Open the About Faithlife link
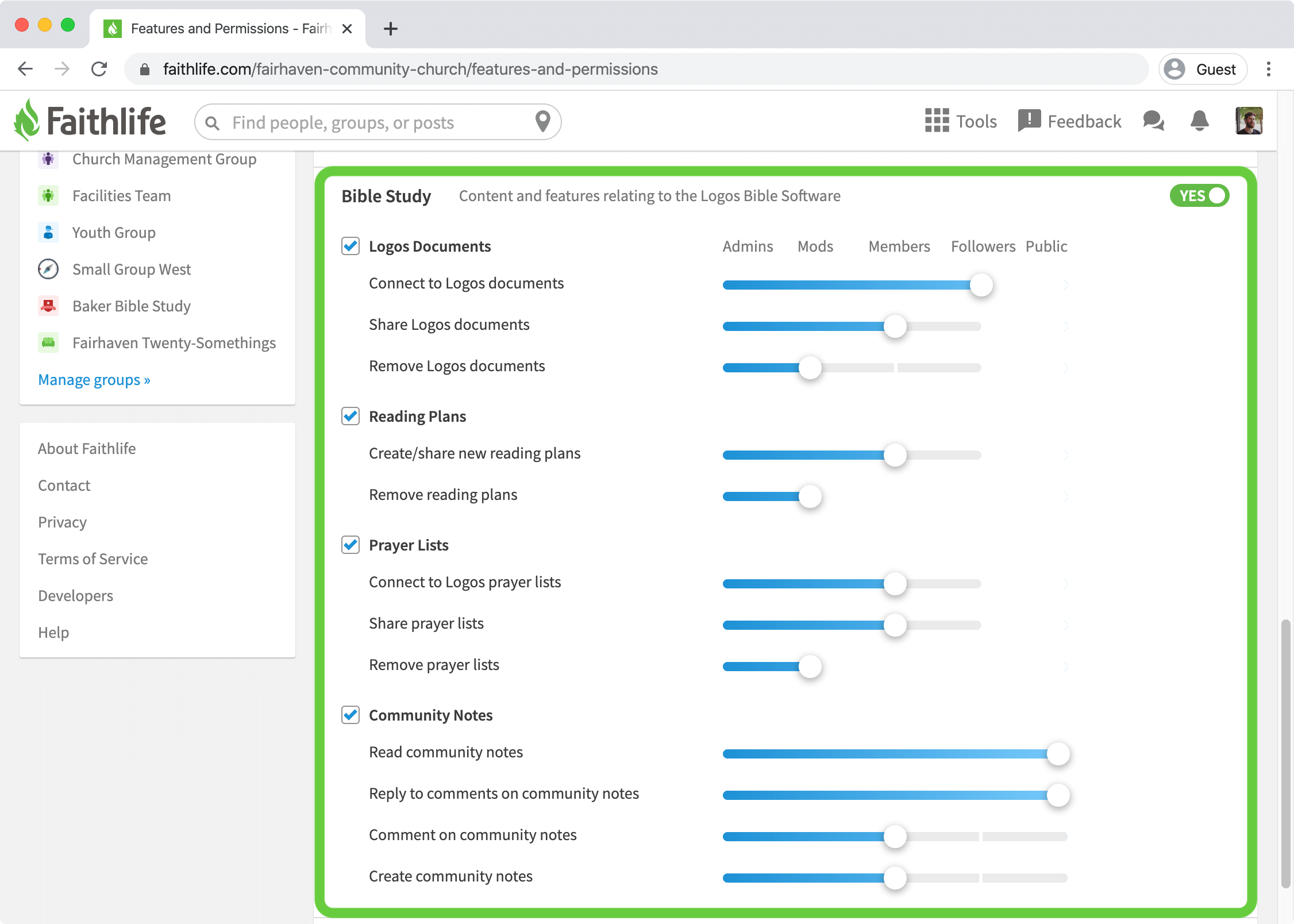 coord(87,448)
